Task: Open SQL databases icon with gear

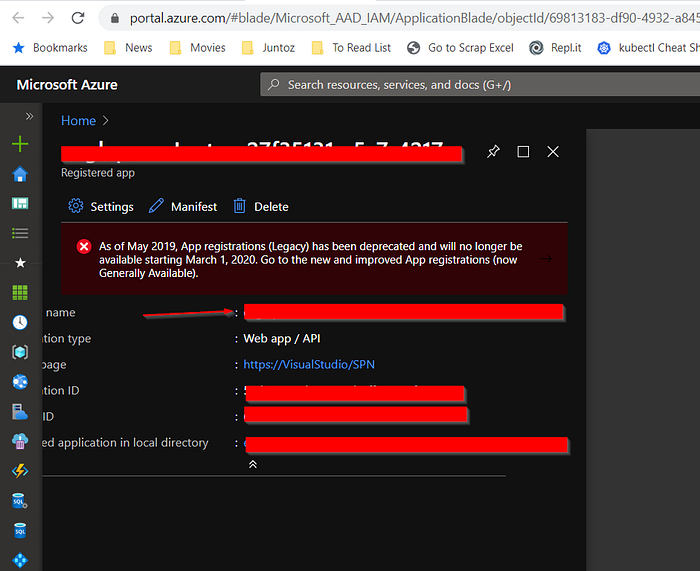Action: click(x=20, y=501)
